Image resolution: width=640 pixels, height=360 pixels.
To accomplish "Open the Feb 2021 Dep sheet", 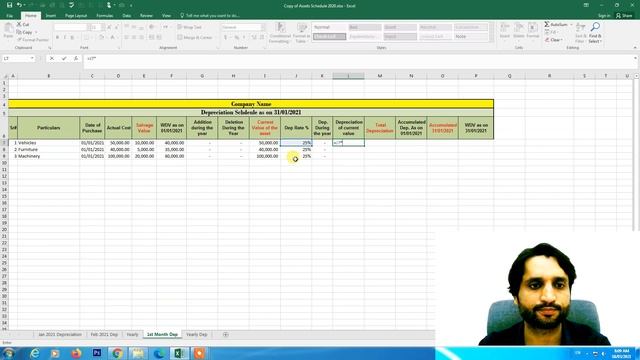I will (104, 334).
